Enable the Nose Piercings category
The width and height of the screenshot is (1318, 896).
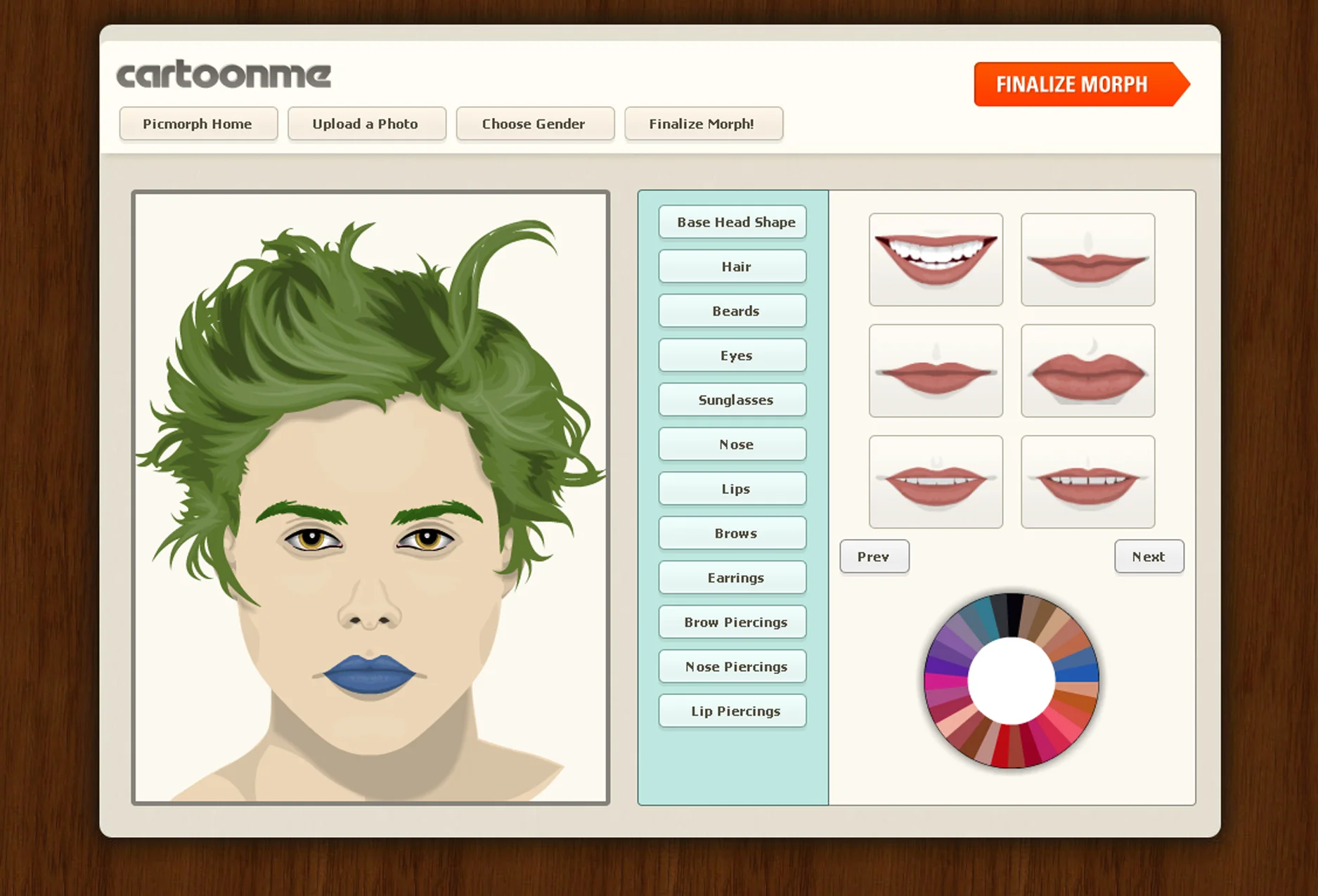coord(732,666)
